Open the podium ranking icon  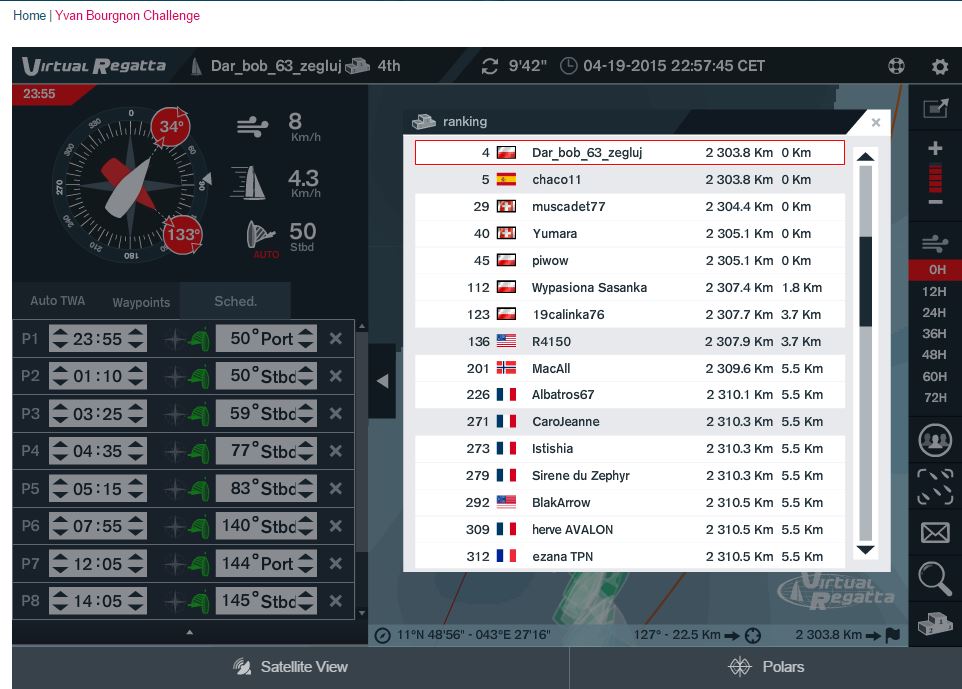[935, 624]
